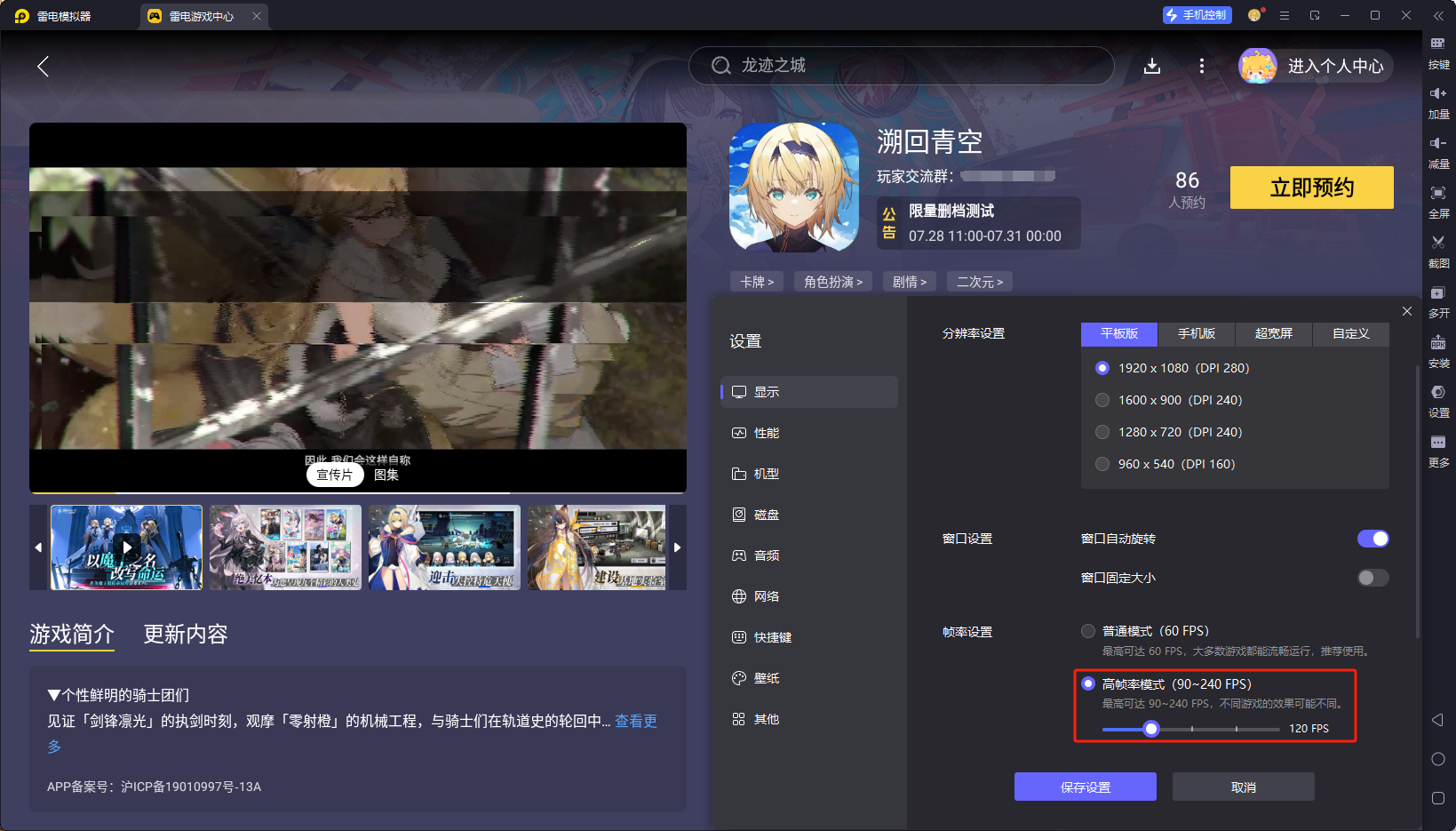This screenshot has width=1456, height=831.
Task: Click the user avatar icon
Action: click(x=1258, y=66)
